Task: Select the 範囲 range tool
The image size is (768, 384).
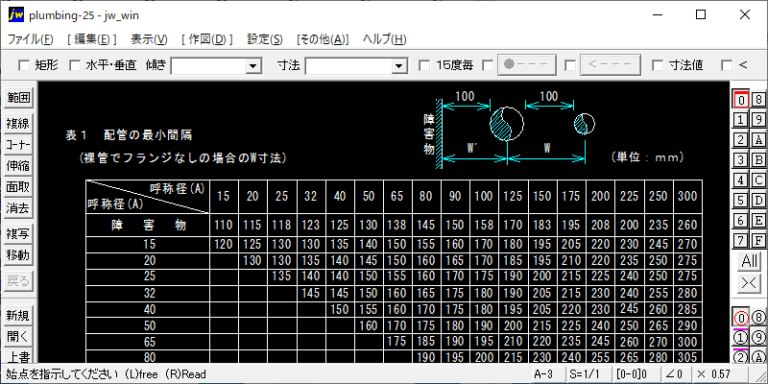Action: 19,98
